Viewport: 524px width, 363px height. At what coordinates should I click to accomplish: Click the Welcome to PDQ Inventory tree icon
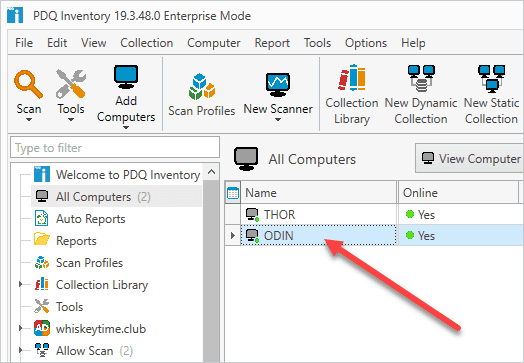[42, 174]
